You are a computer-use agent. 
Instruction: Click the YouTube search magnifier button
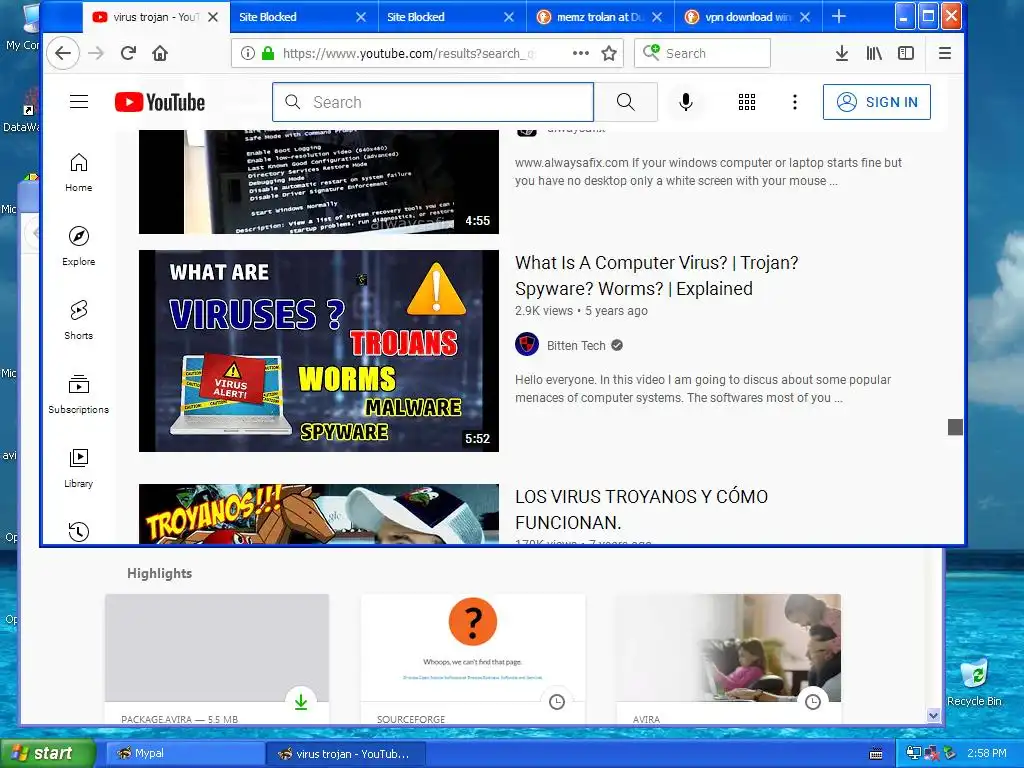tap(626, 102)
